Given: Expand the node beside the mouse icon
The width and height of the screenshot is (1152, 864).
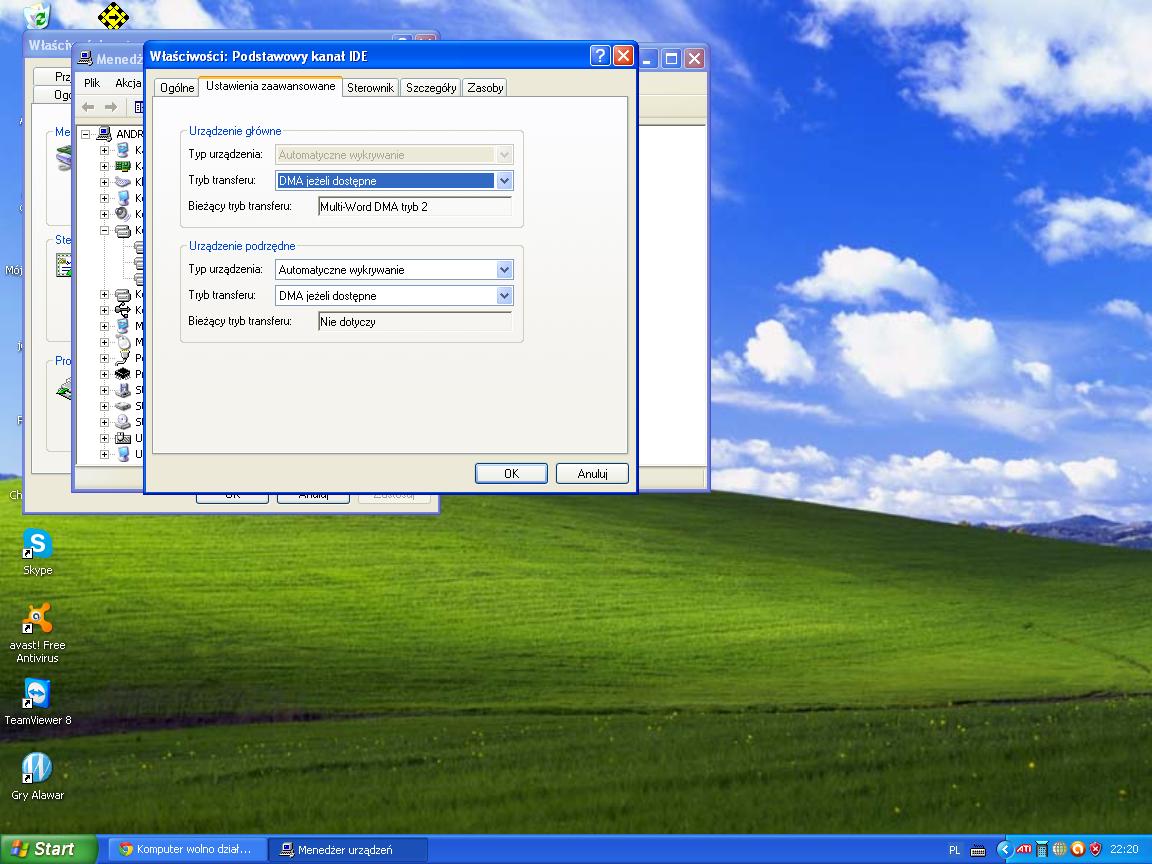Looking at the screenshot, I should tap(104, 342).
